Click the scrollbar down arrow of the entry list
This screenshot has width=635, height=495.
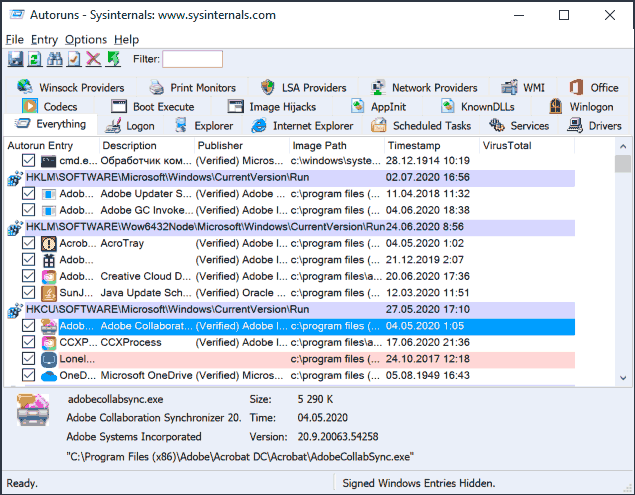623,378
